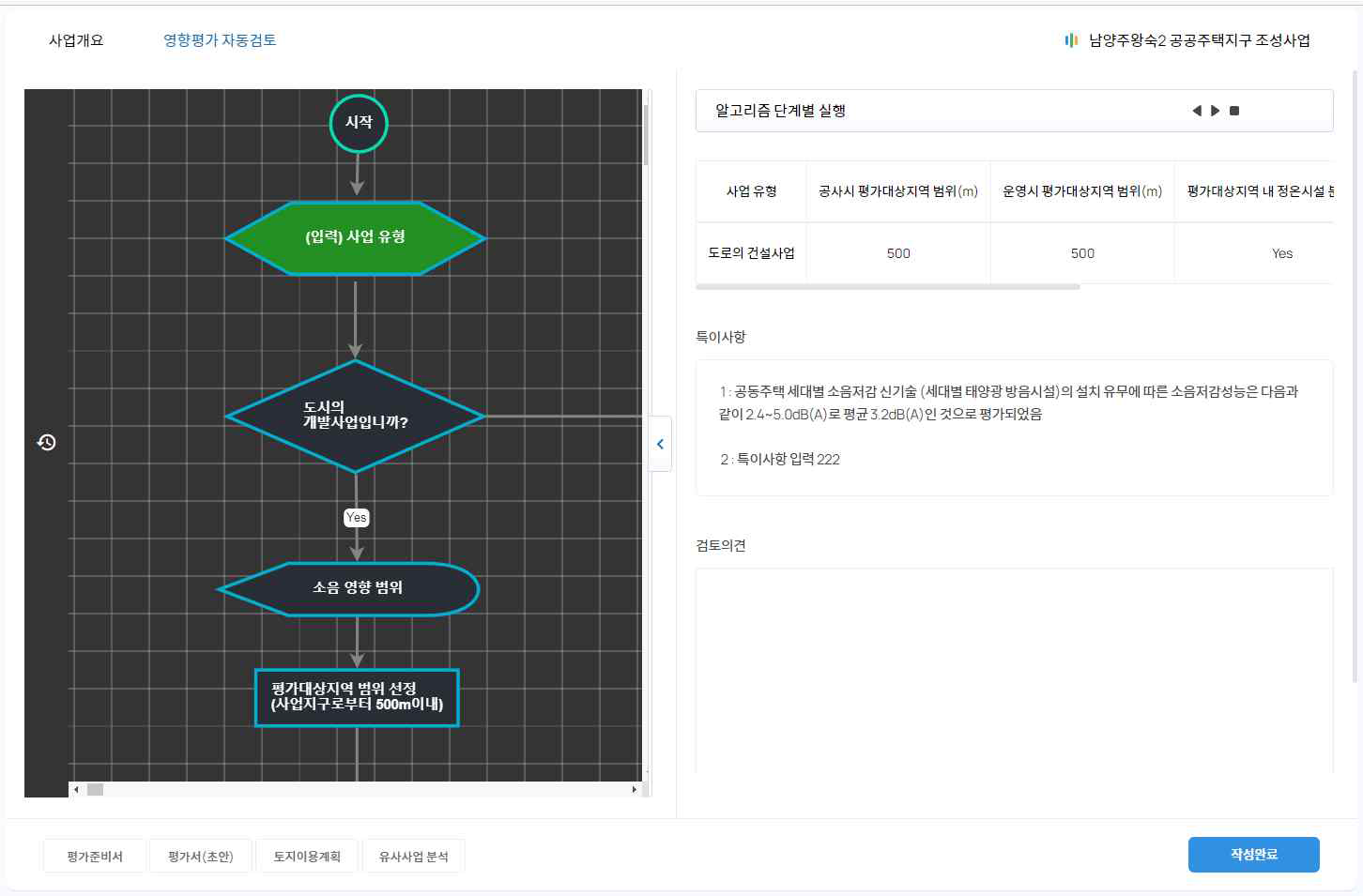This screenshot has height=896, width=1363.
Task: Click the 특이사항 입력 222 note line
Action: click(x=780, y=459)
